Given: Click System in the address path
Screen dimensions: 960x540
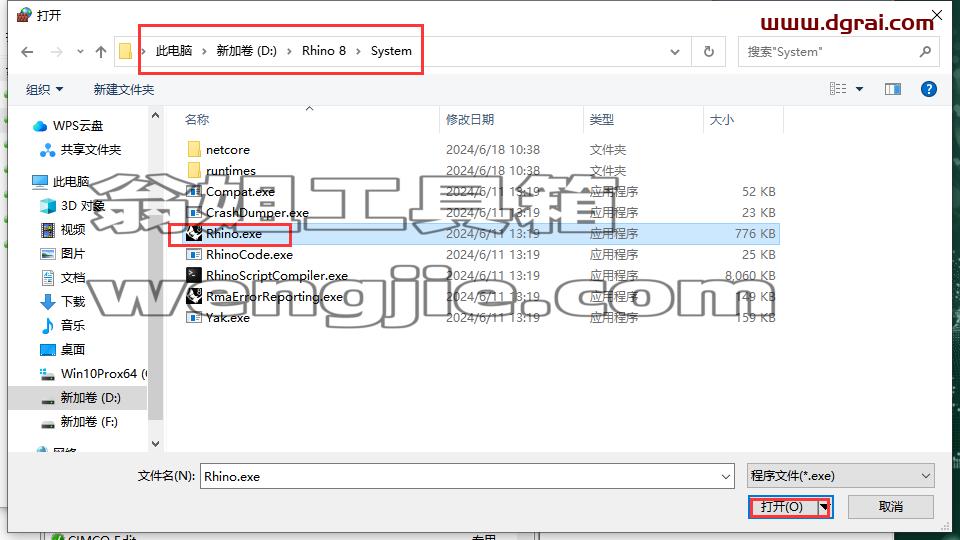Looking at the screenshot, I should 391,51.
